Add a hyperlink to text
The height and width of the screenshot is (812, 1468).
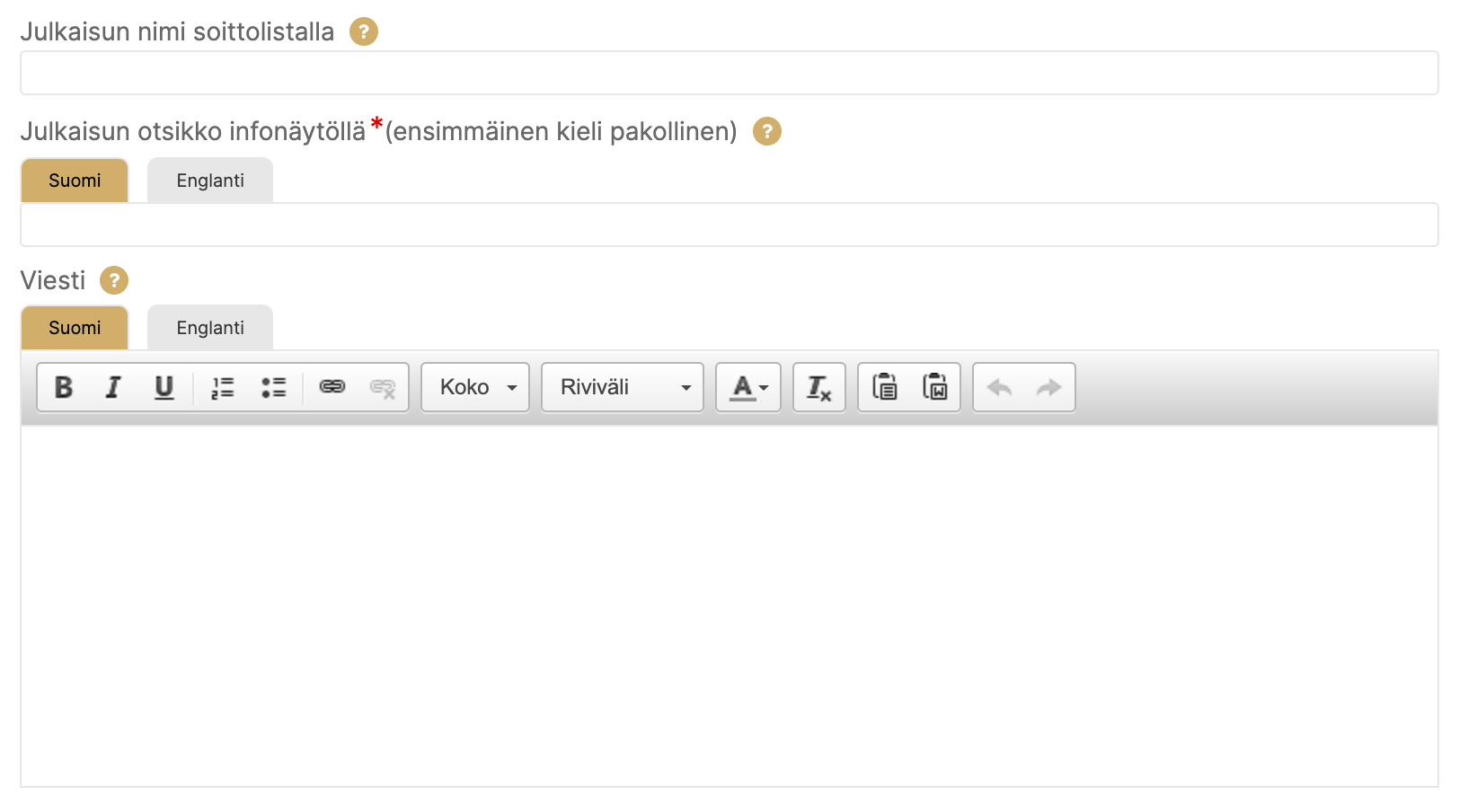332,387
